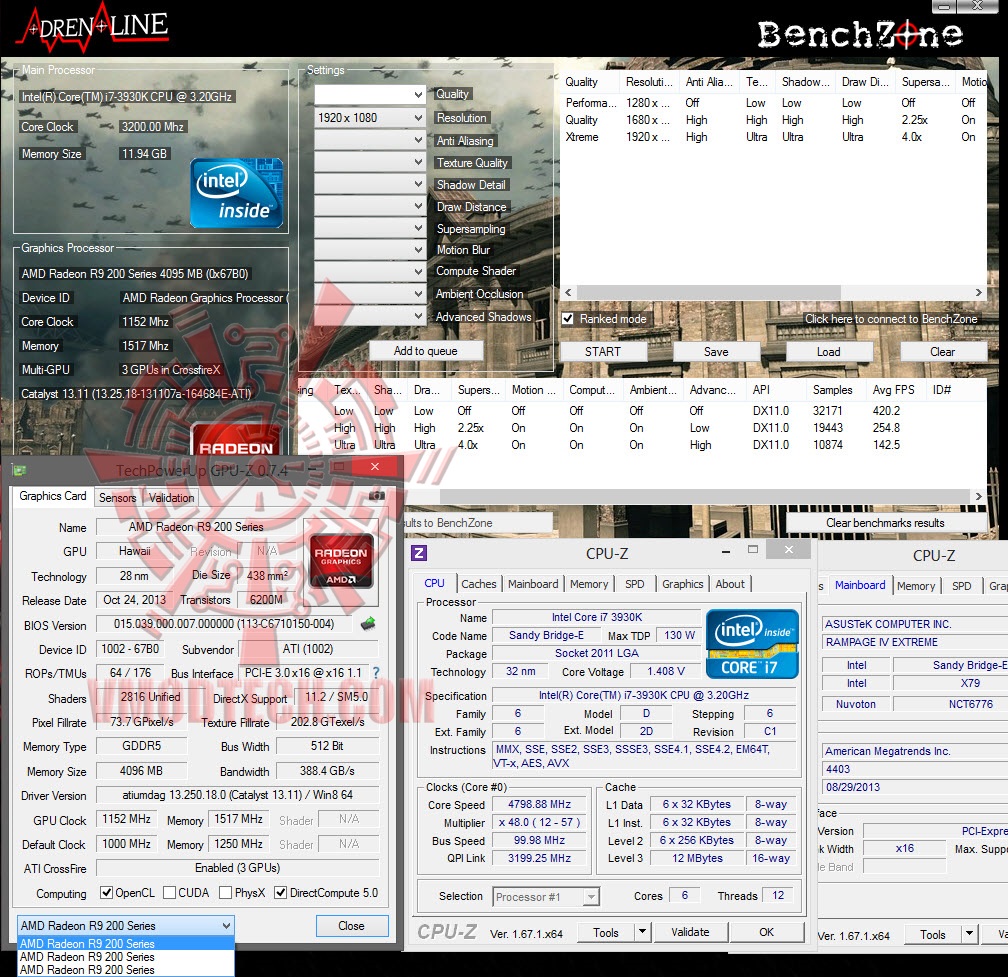Click the BenchZone logo at top right
Viewport: 1008px width, 977px height.
860,33
